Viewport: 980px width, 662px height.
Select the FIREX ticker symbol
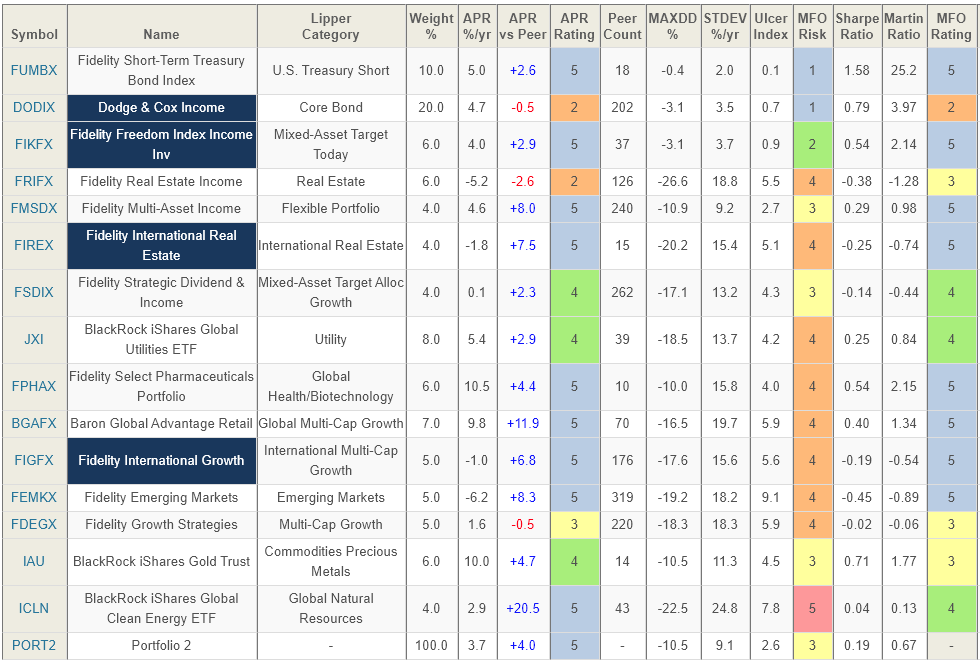(x=34, y=245)
